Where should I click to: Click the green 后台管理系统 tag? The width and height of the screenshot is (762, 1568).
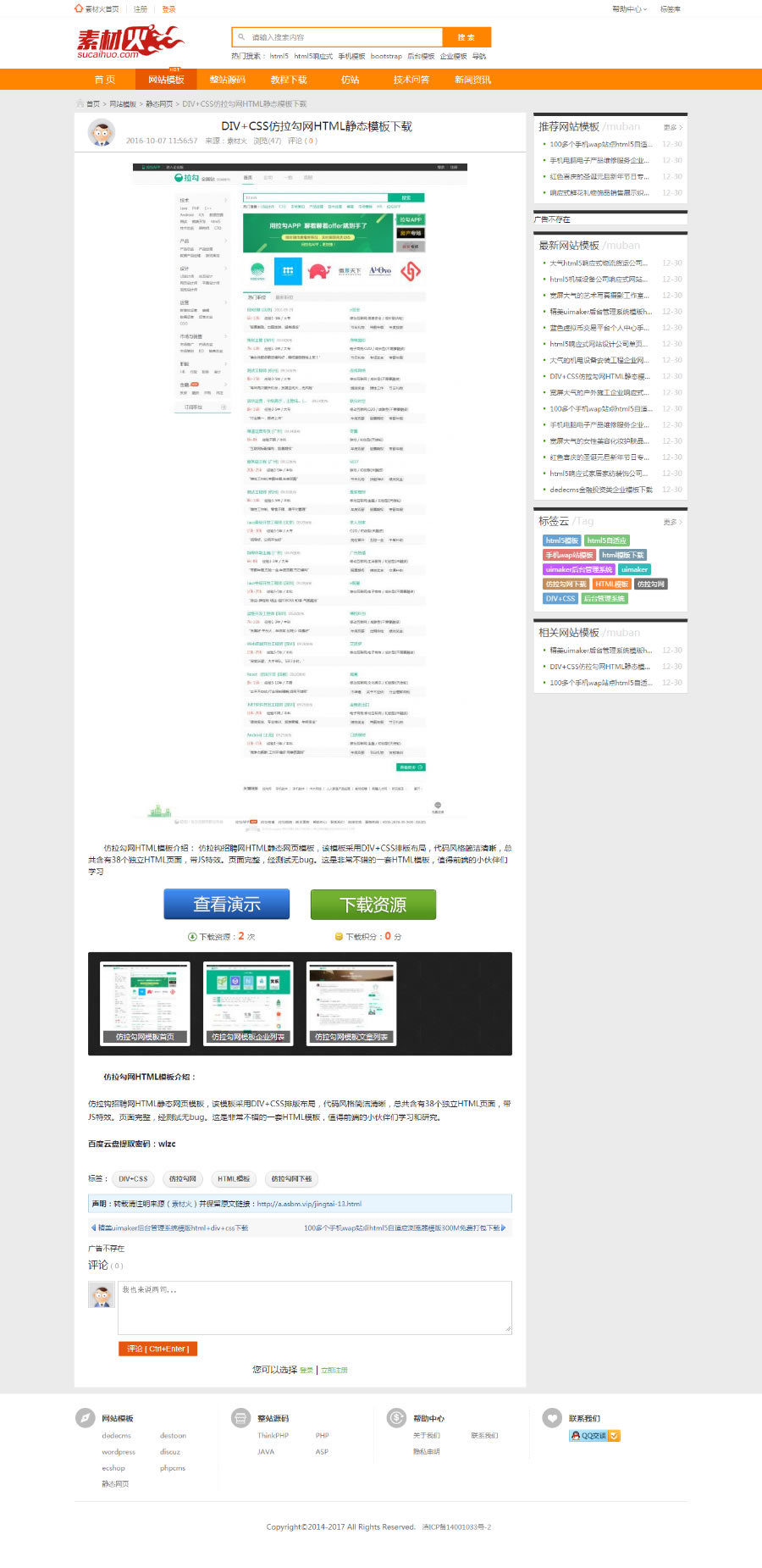pos(604,598)
